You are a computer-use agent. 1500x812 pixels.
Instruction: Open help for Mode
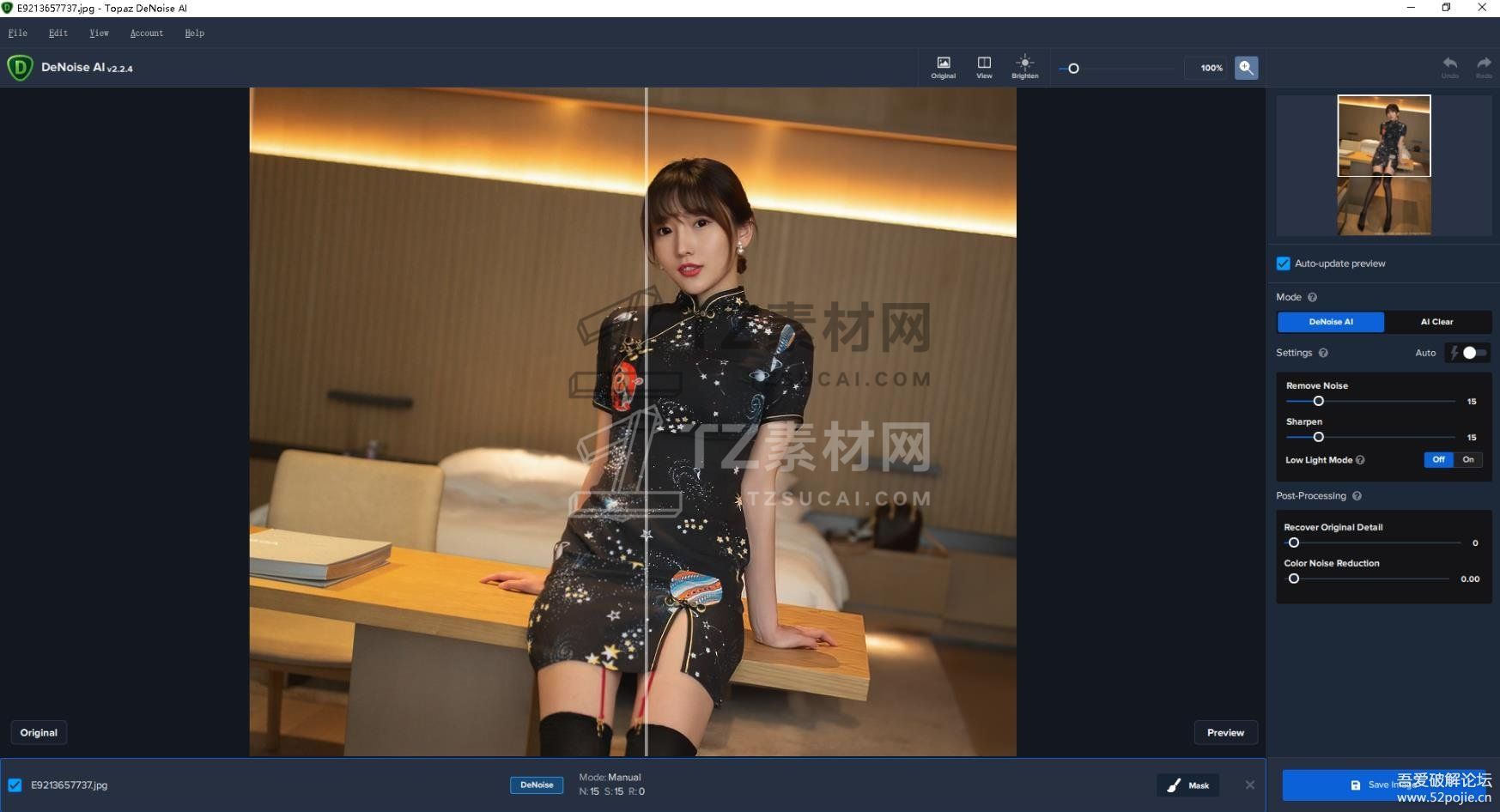pos(1312,297)
